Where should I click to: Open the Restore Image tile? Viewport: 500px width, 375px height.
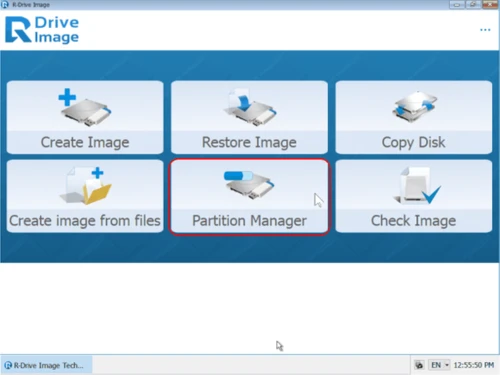pos(249,117)
